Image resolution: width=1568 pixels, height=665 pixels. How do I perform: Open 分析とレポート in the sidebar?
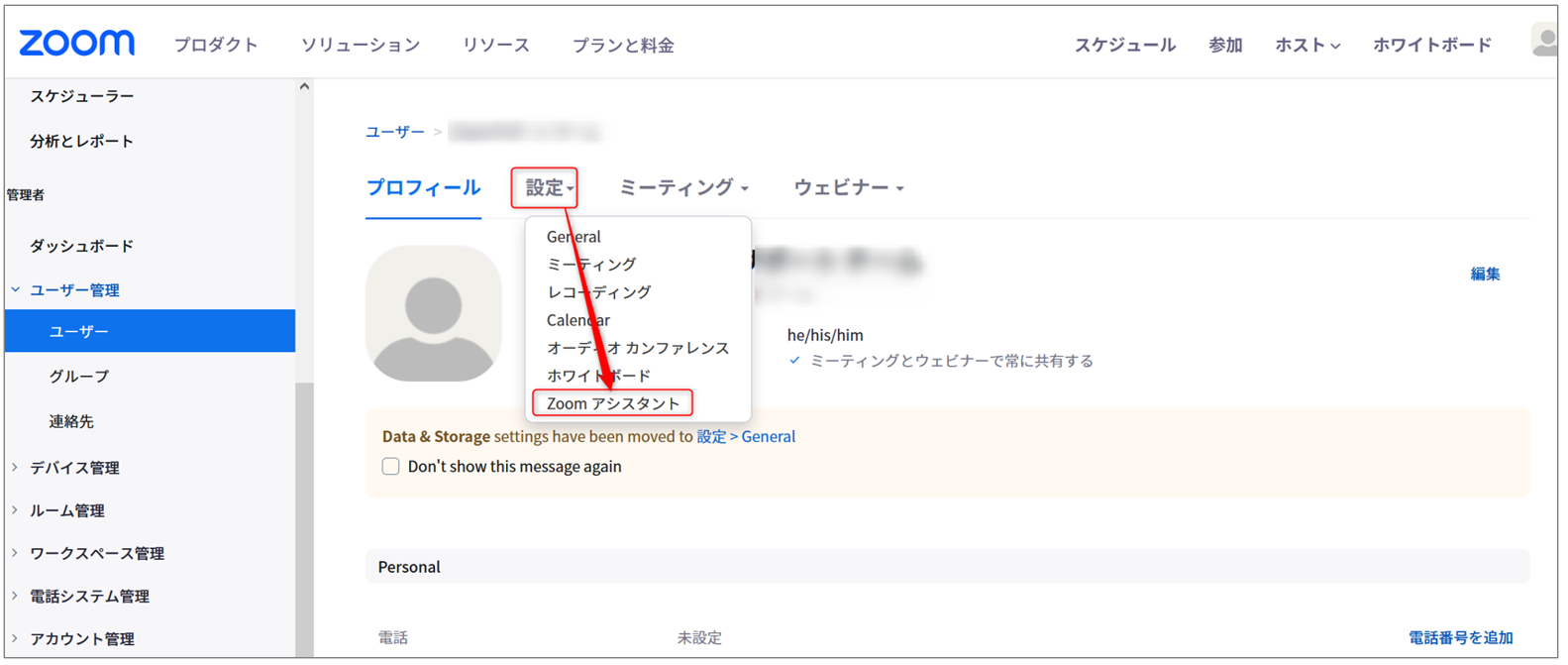pyautogui.click(x=81, y=141)
